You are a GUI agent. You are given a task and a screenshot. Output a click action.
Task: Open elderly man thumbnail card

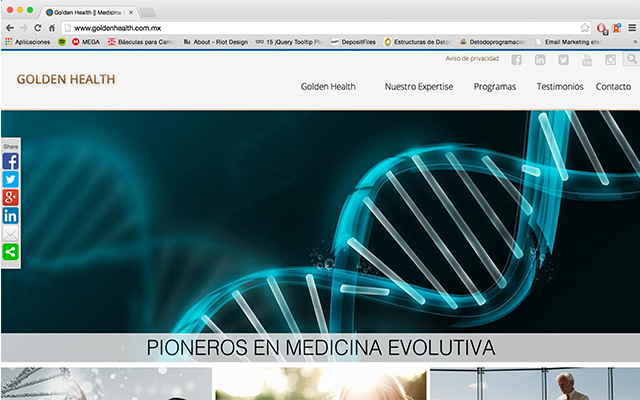coord(535,384)
